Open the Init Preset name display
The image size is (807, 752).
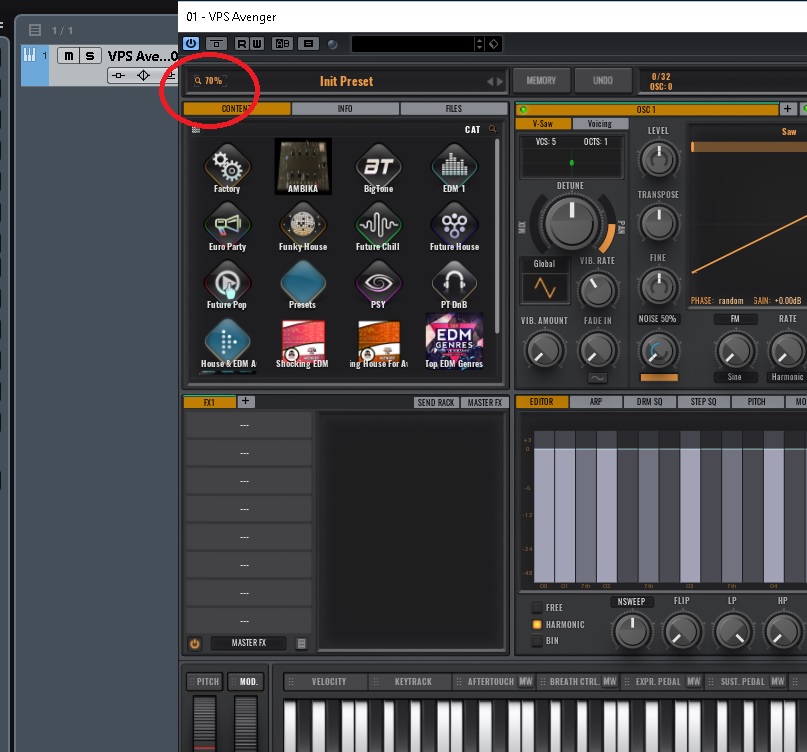tap(346, 81)
